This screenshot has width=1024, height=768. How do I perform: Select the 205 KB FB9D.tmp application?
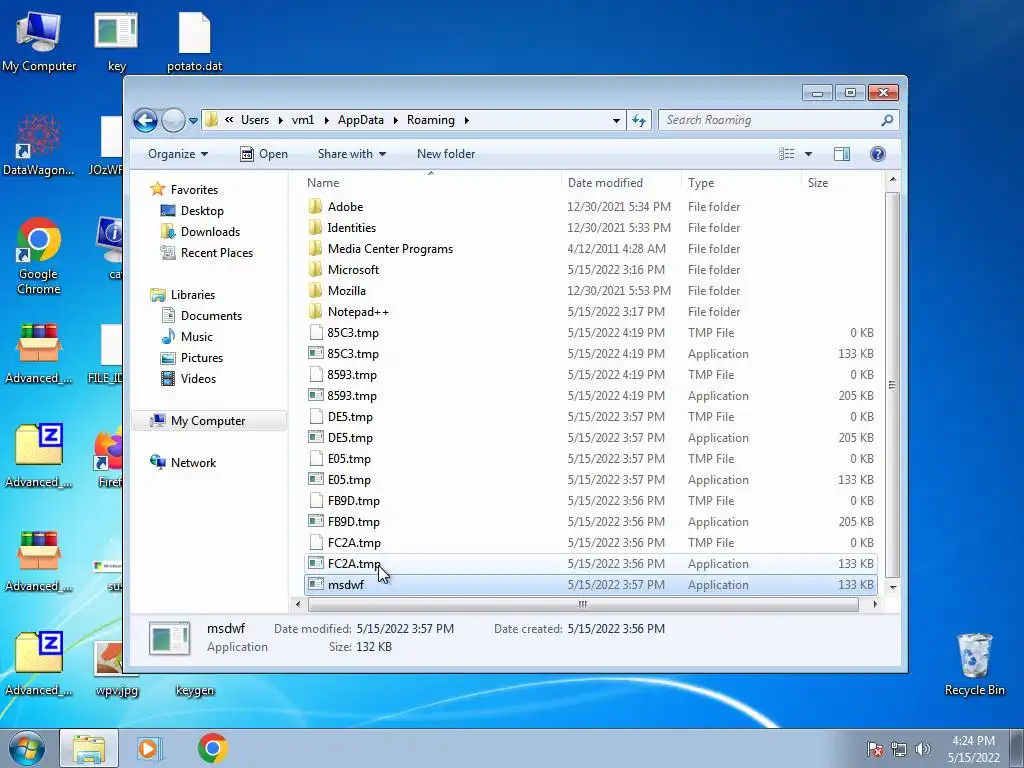(x=590, y=522)
